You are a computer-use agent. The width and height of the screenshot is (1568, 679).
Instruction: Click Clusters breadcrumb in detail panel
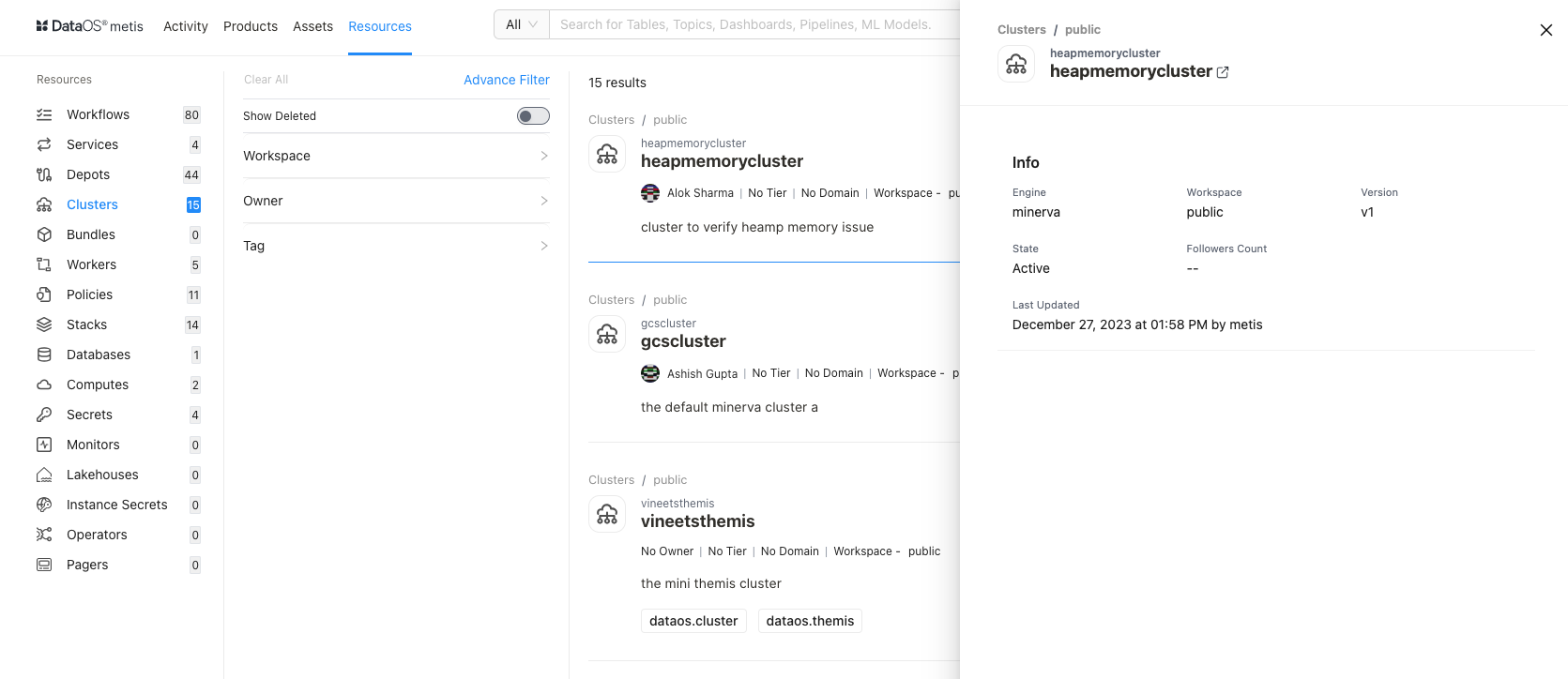click(1022, 30)
